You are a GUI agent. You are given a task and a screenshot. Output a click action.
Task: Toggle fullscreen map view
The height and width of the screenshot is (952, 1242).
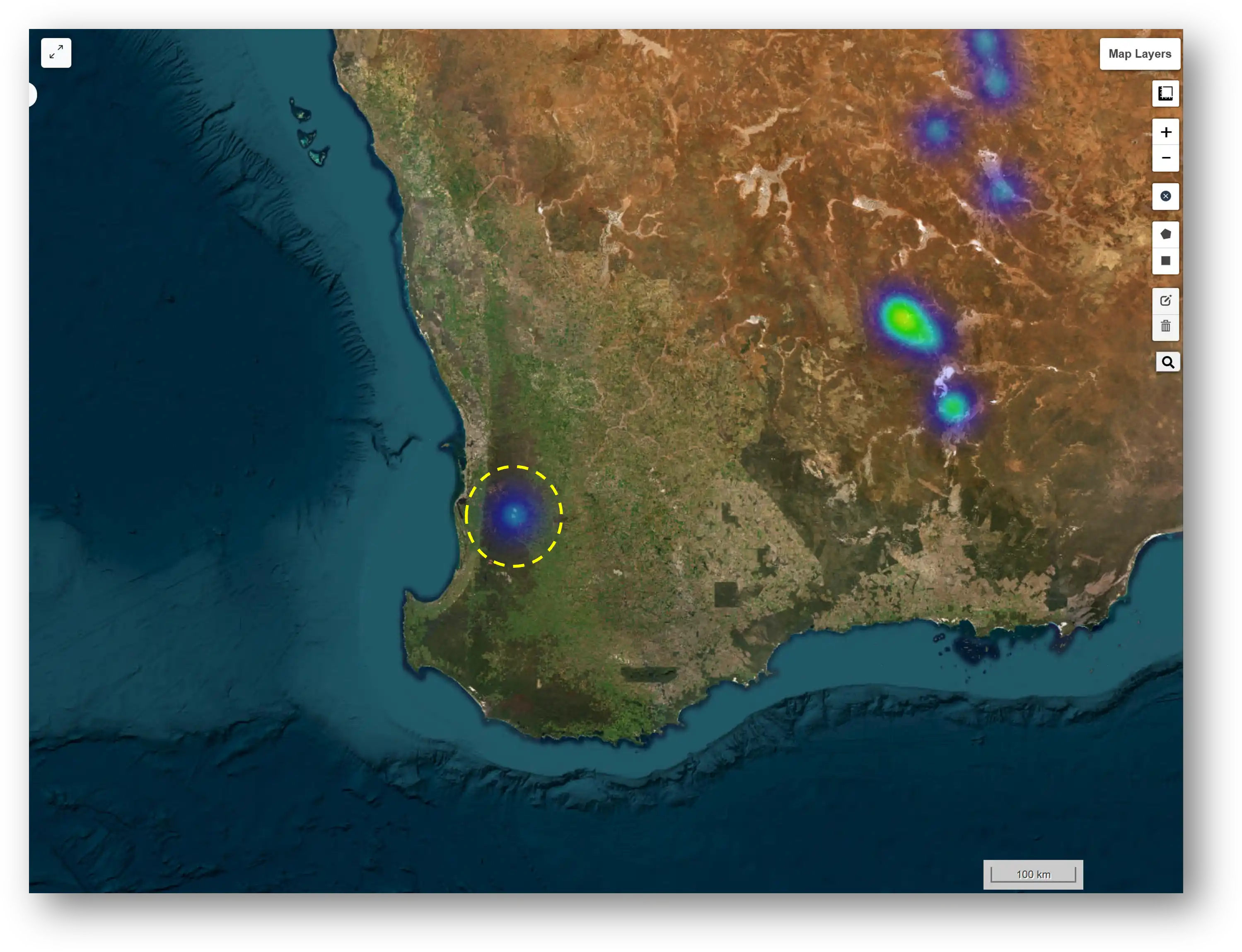coord(56,53)
